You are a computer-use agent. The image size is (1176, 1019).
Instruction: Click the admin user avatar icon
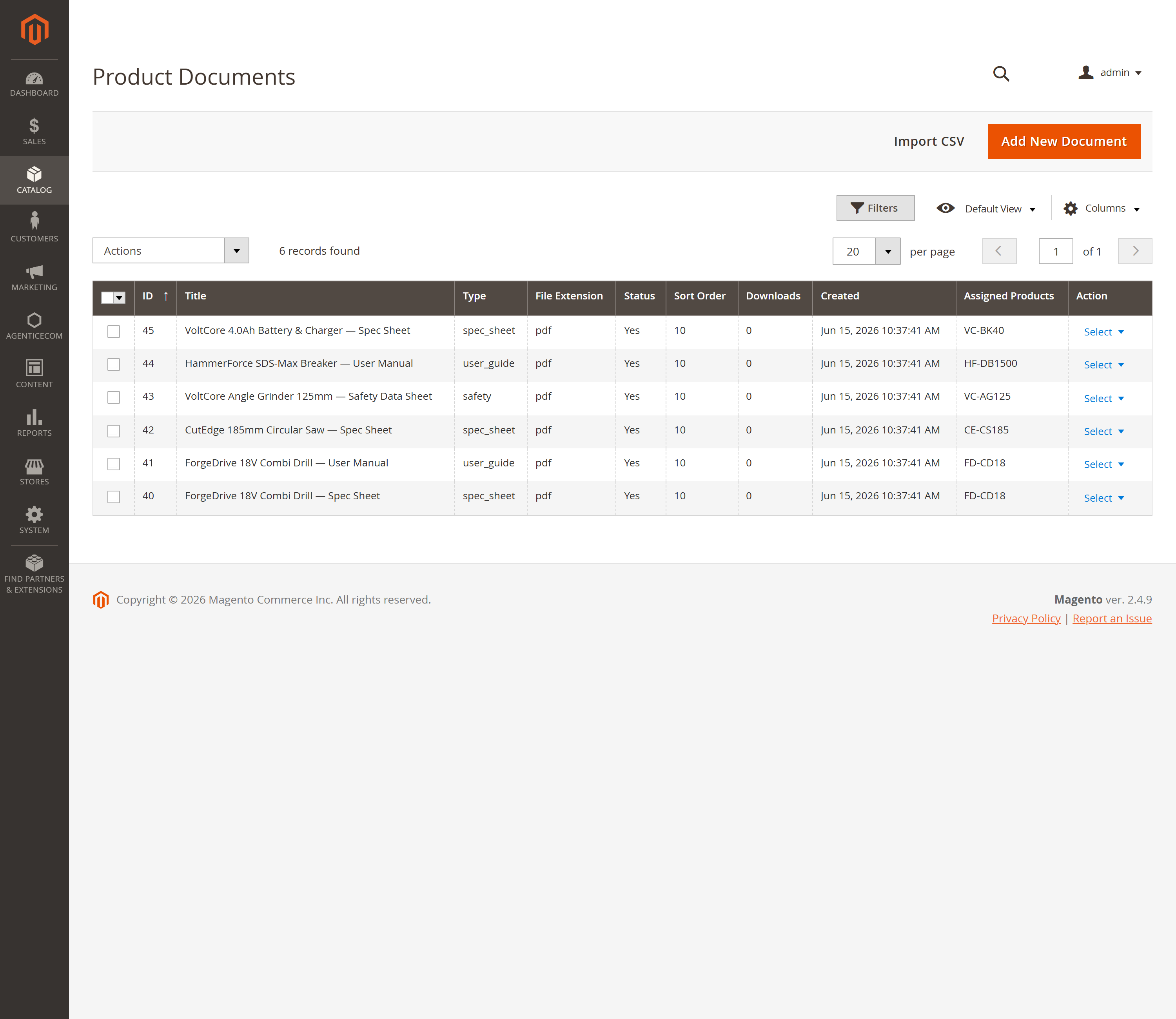click(x=1085, y=73)
